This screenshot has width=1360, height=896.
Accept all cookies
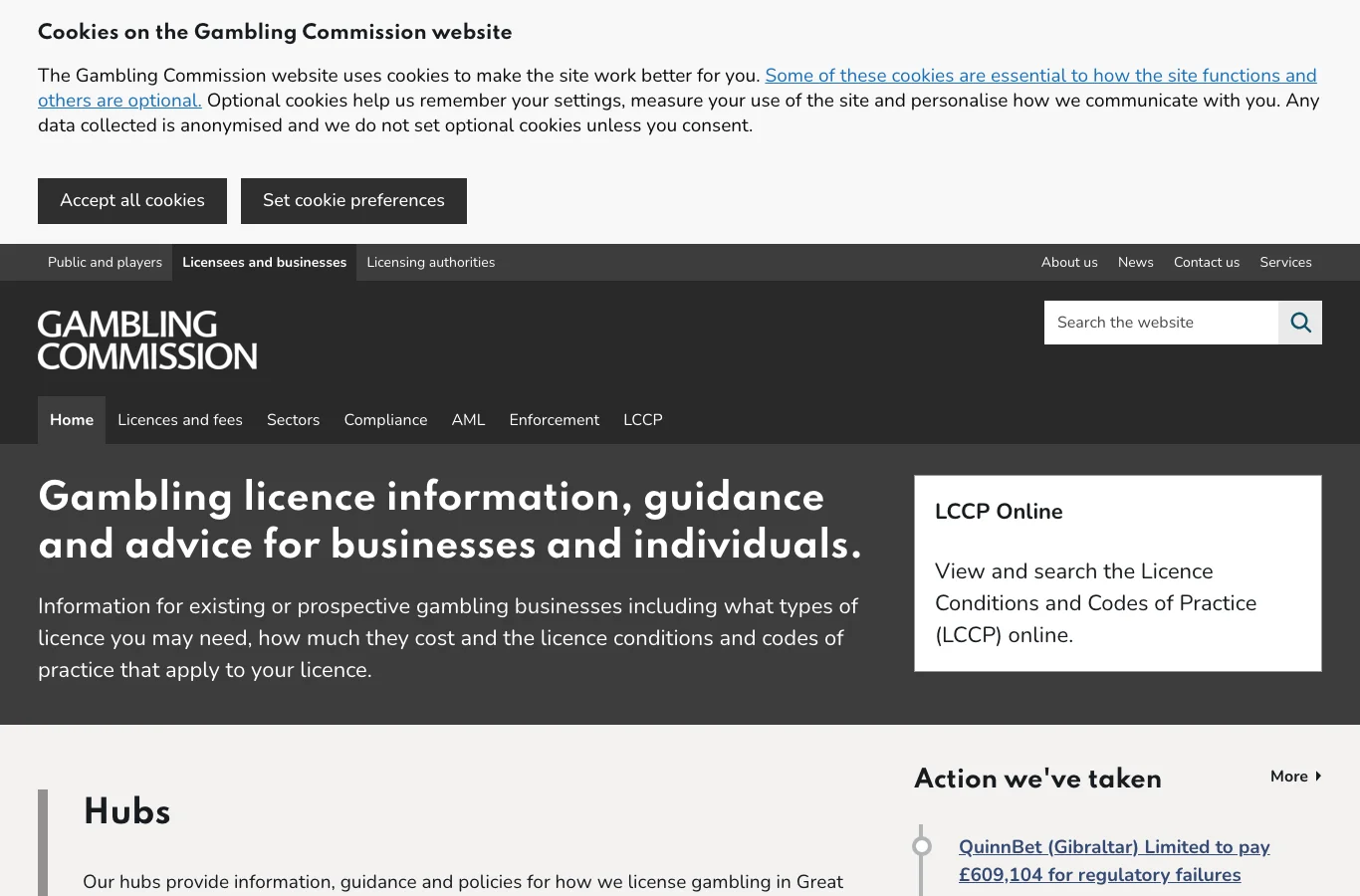pyautogui.click(x=132, y=201)
